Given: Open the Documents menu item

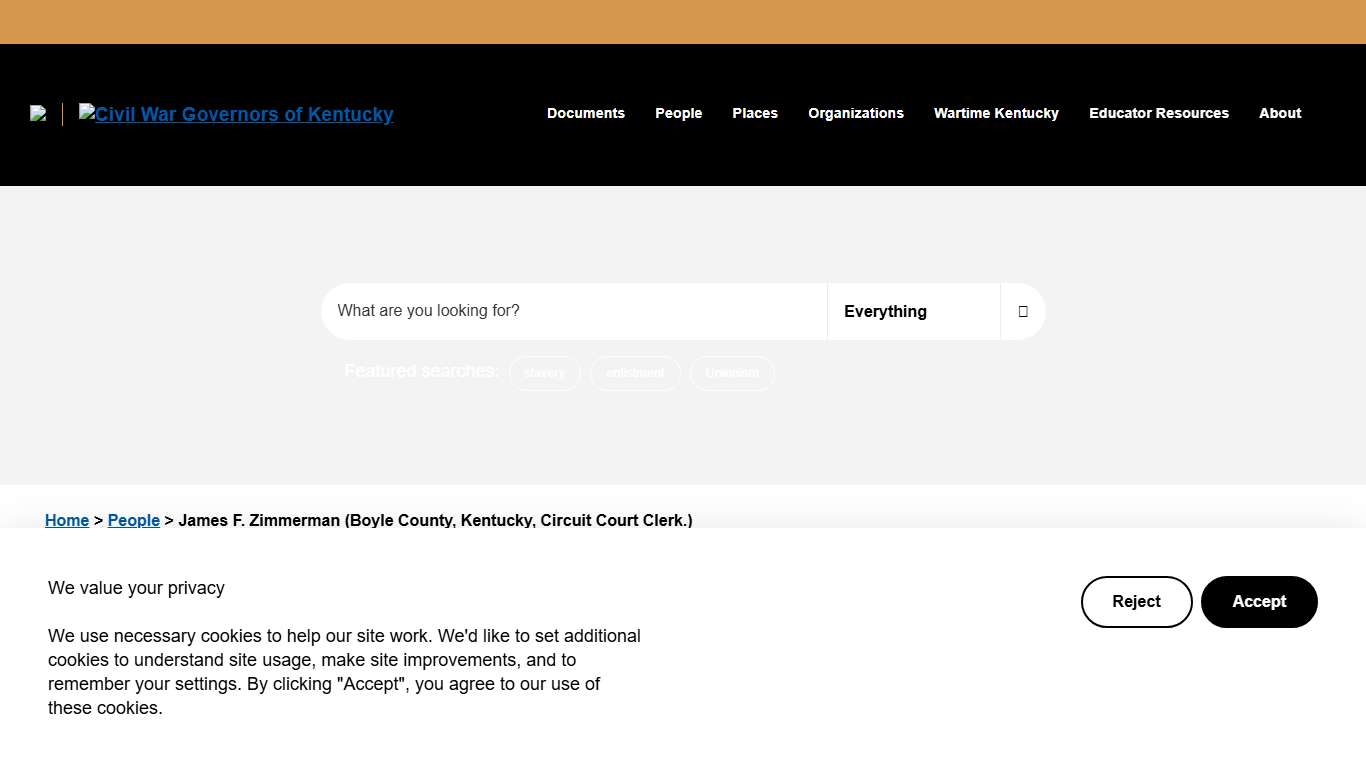Looking at the screenshot, I should 586,113.
